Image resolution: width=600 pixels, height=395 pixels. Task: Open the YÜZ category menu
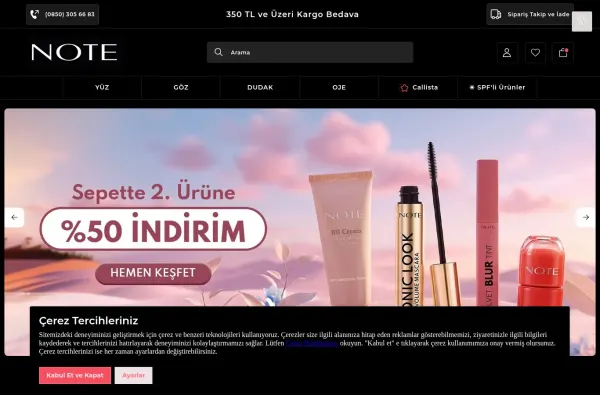coord(102,88)
